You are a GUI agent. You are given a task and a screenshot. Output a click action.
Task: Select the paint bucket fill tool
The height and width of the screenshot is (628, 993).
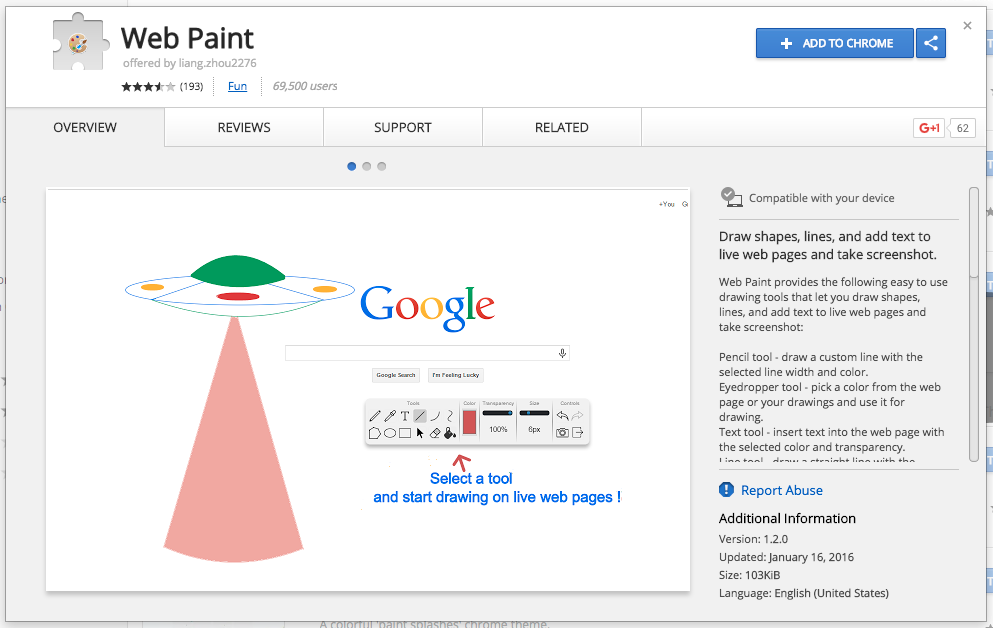point(450,433)
